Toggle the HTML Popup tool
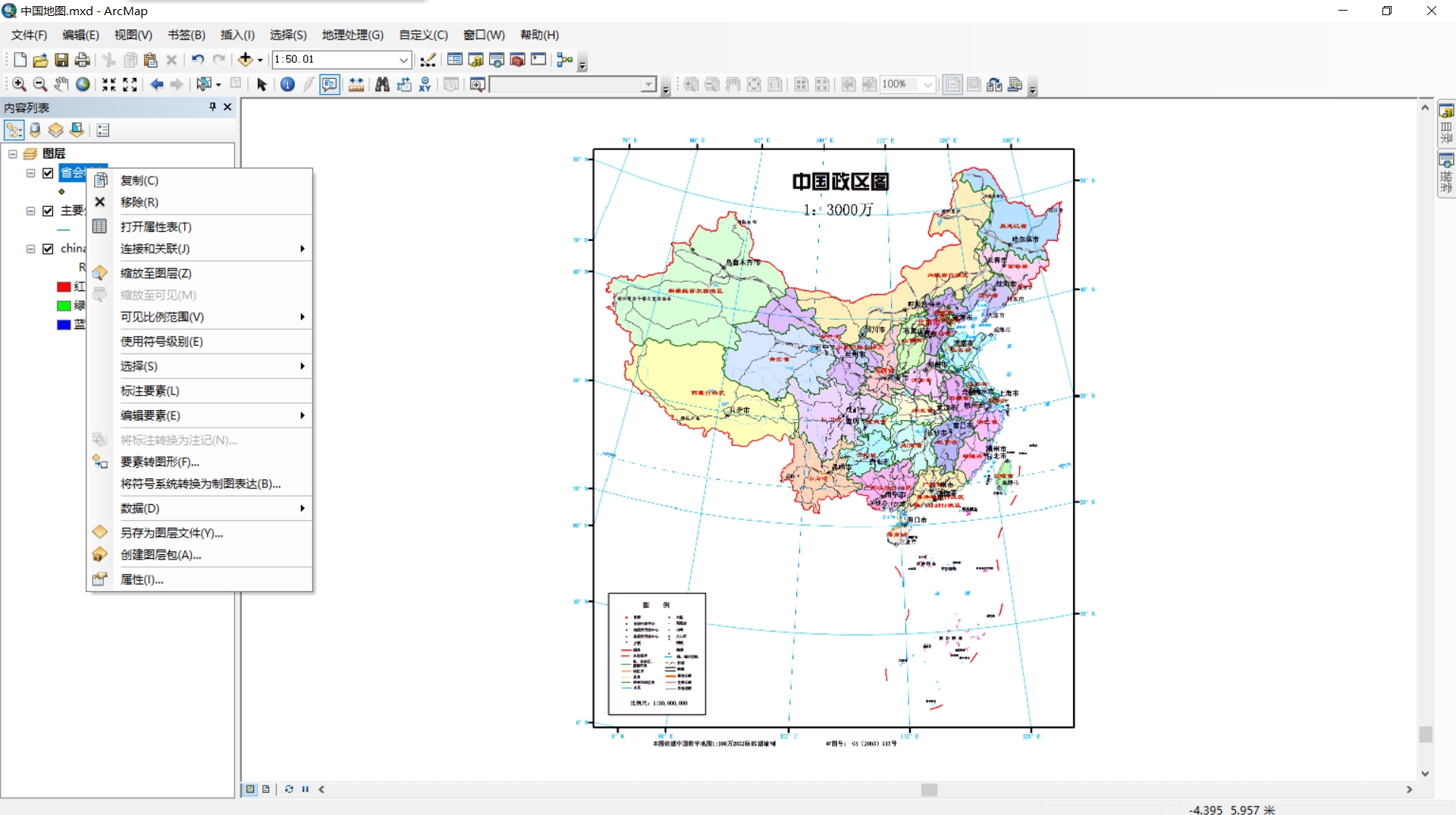 pyautogui.click(x=329, y=85)
